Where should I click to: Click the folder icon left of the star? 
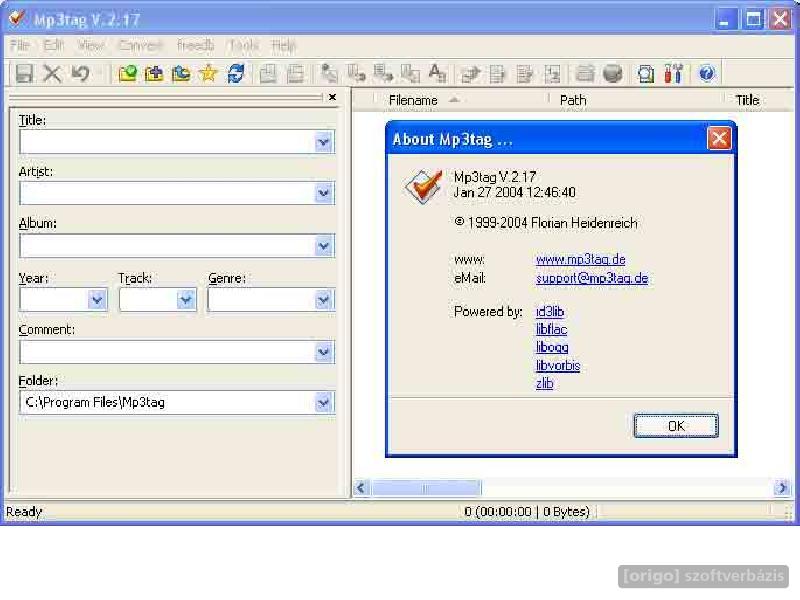tap(181, 73)
